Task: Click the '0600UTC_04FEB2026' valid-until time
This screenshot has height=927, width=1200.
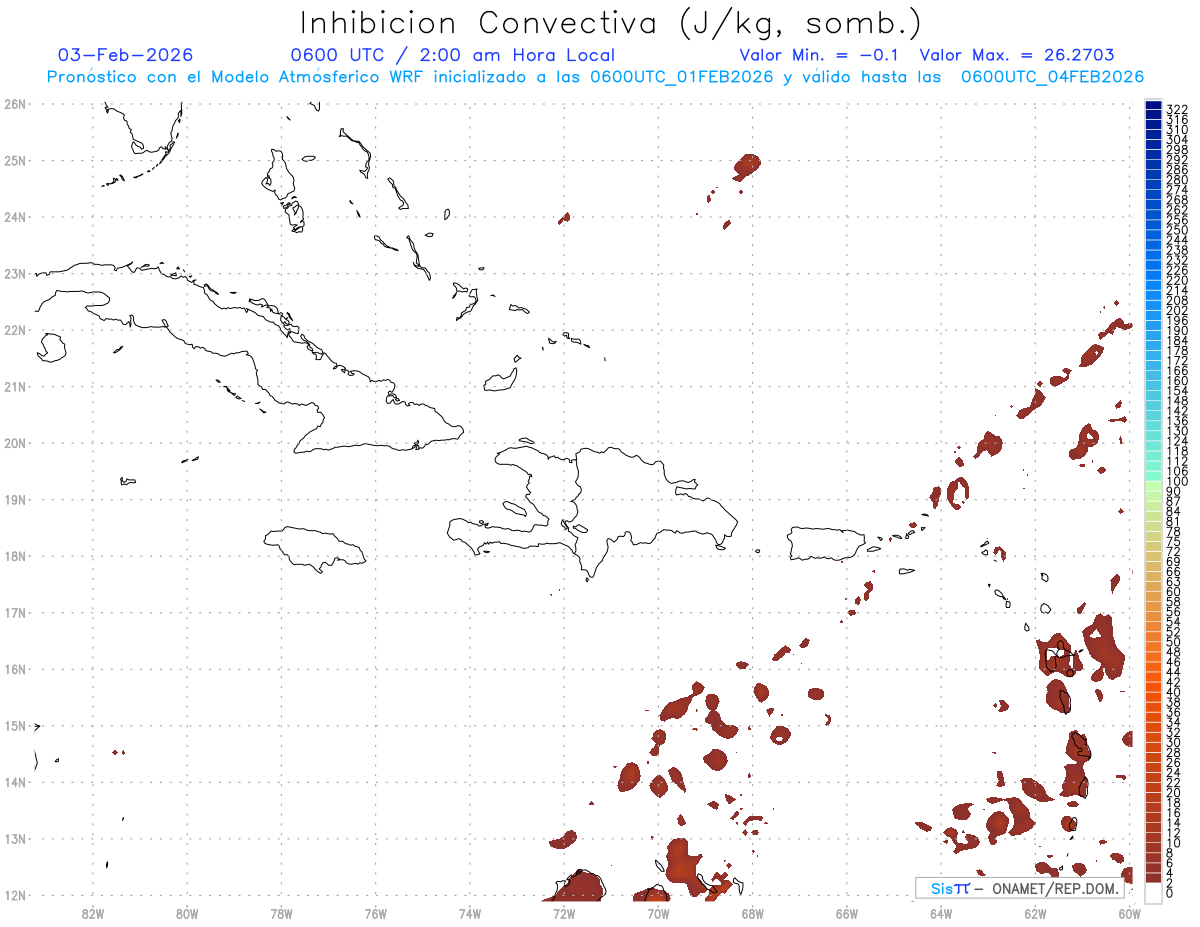Action: (1053, 77)
